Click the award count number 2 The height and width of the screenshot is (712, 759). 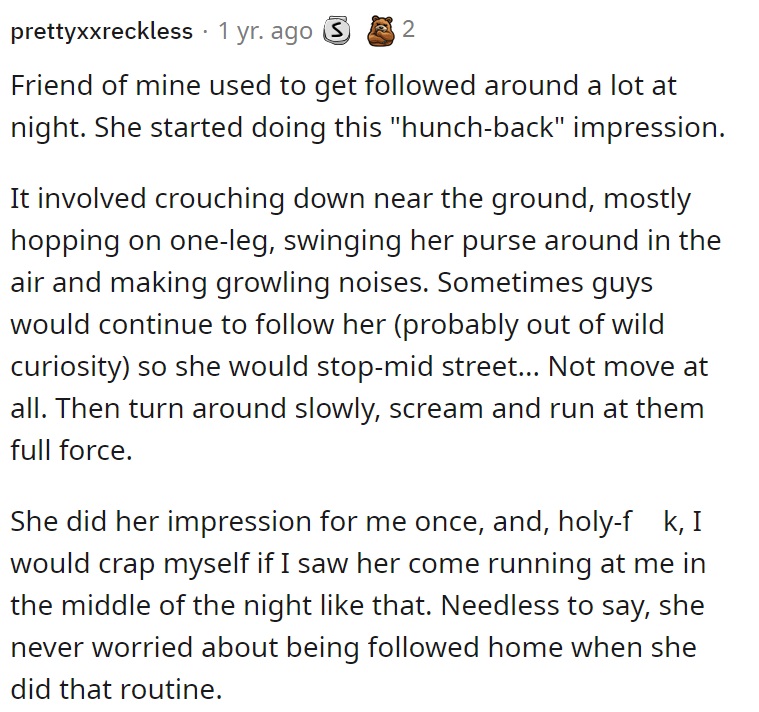(x=409, y=30)
